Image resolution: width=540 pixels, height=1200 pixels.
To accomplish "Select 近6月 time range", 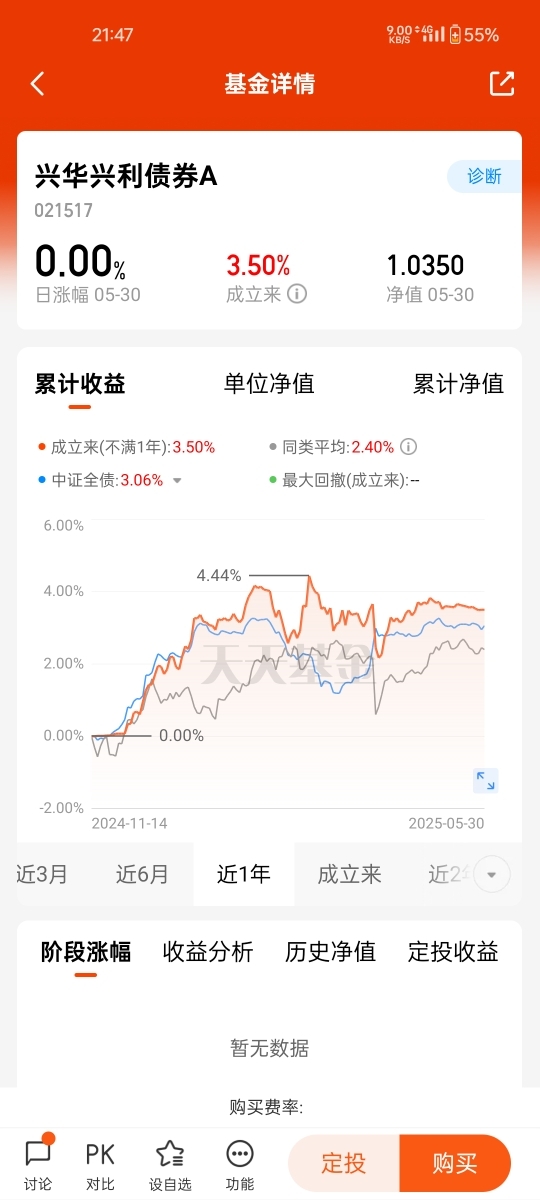I will 142,874.
